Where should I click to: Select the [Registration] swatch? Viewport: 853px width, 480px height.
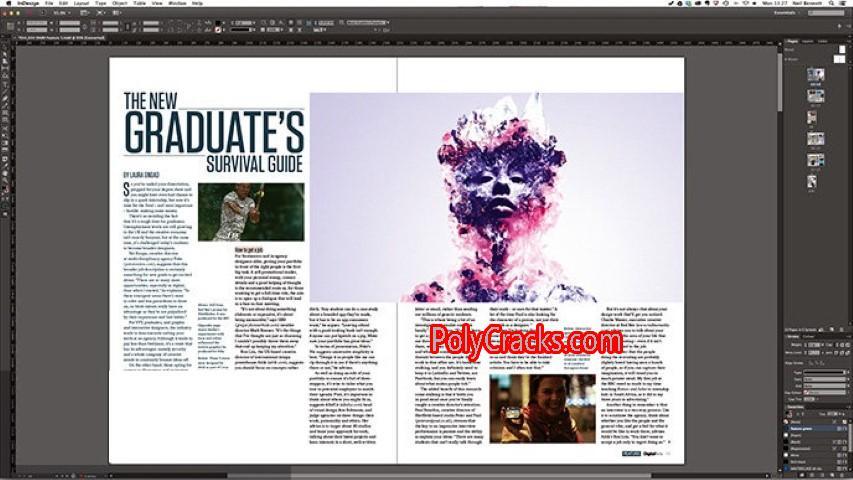click(814, 448)
